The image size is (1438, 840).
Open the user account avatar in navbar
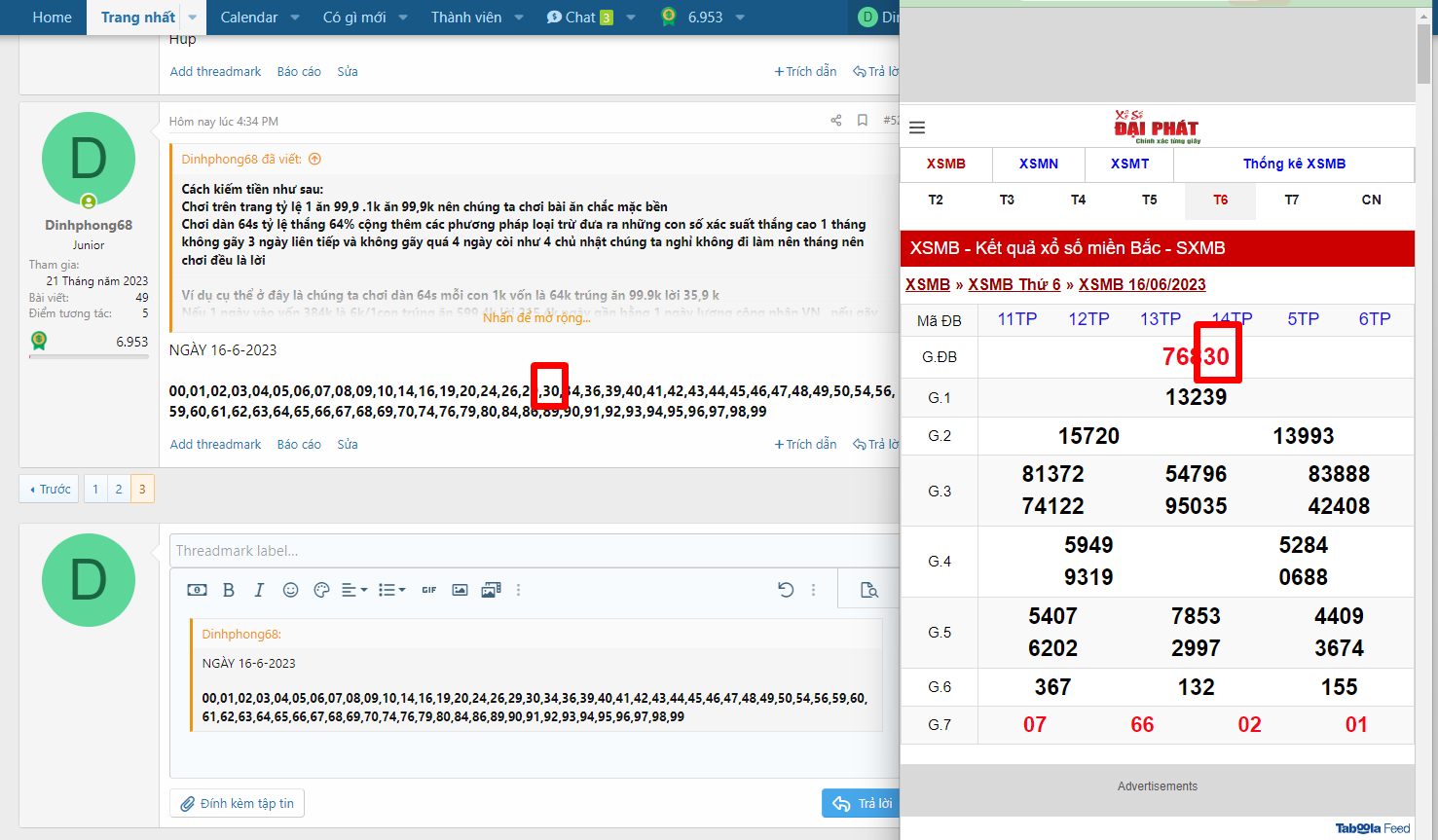tap(868, 18)
